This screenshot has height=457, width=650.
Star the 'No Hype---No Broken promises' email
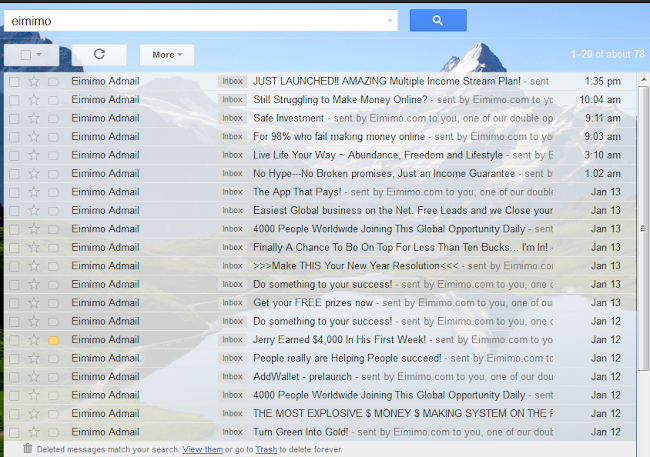click(x=34, y=173)
